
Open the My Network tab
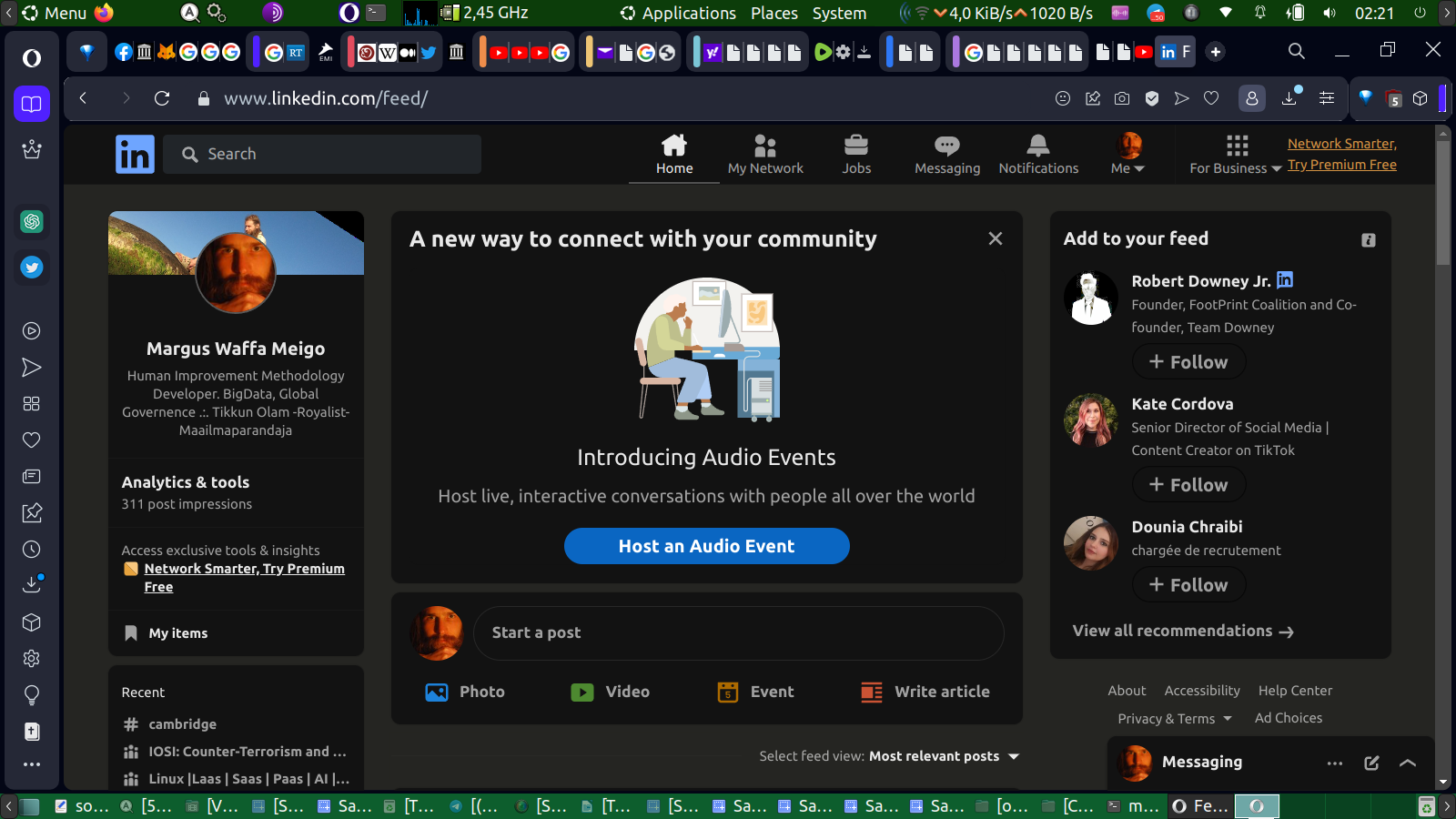pos(765,155)
